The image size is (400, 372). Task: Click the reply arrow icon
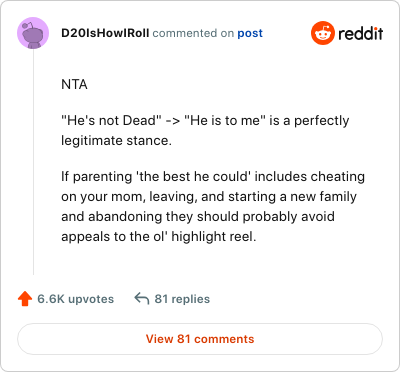coord(142,299)
